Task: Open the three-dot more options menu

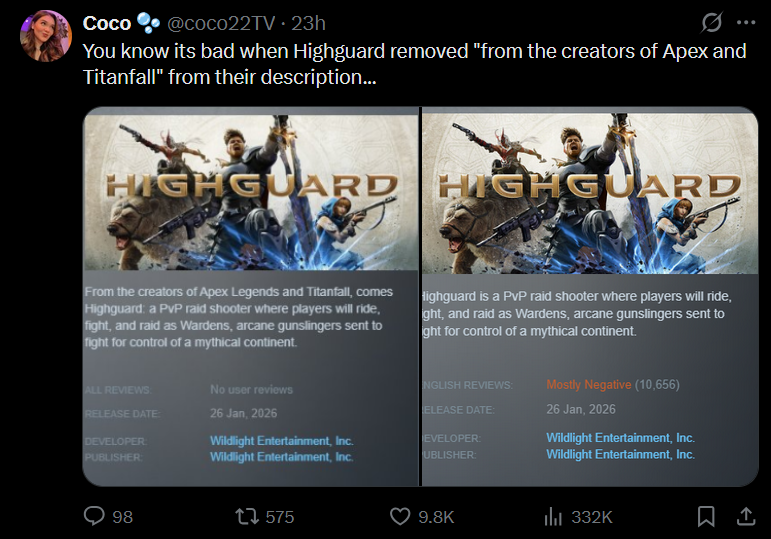Action: (x=746, y=22)
